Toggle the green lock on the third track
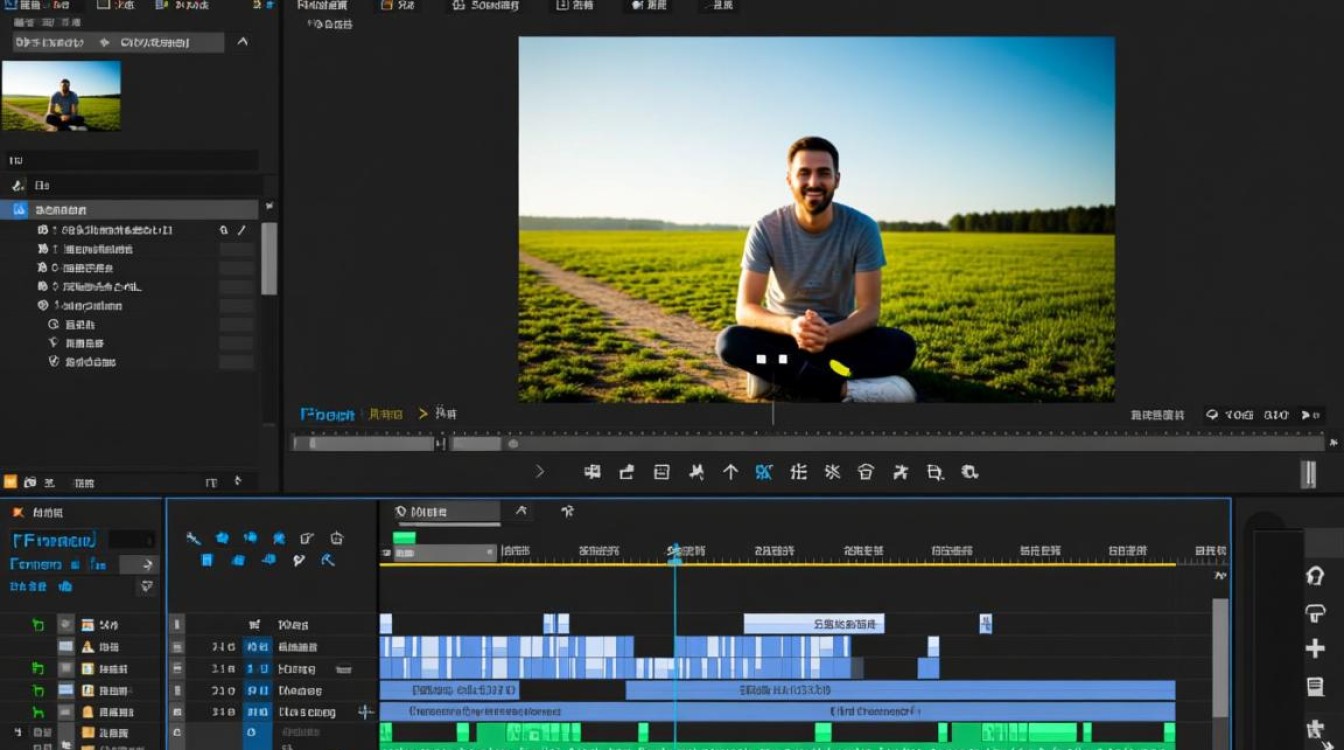This screenshot has height=750, width=1344. [38, 669]
